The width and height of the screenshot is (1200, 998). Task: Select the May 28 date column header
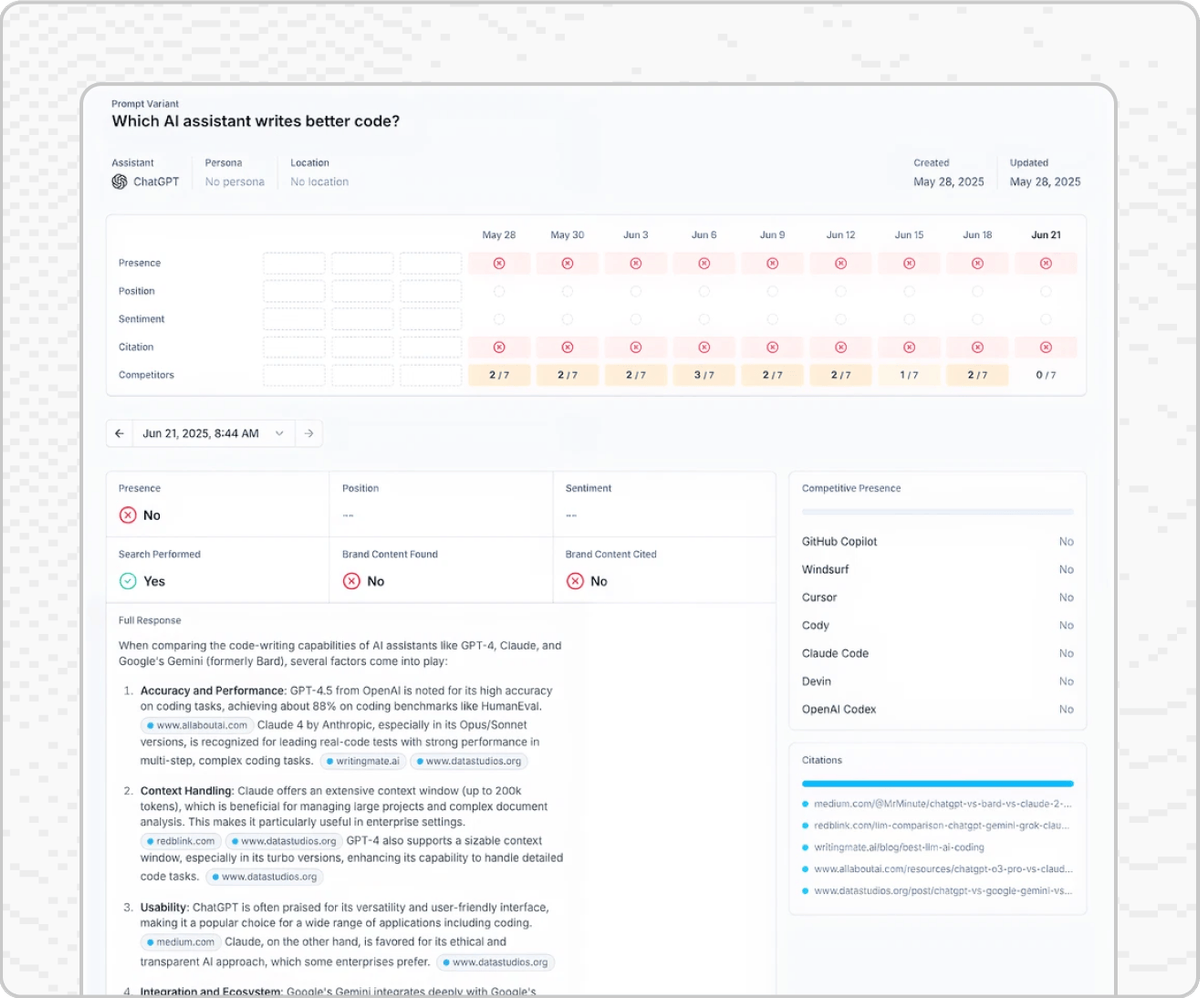click(x=499, y=235)
